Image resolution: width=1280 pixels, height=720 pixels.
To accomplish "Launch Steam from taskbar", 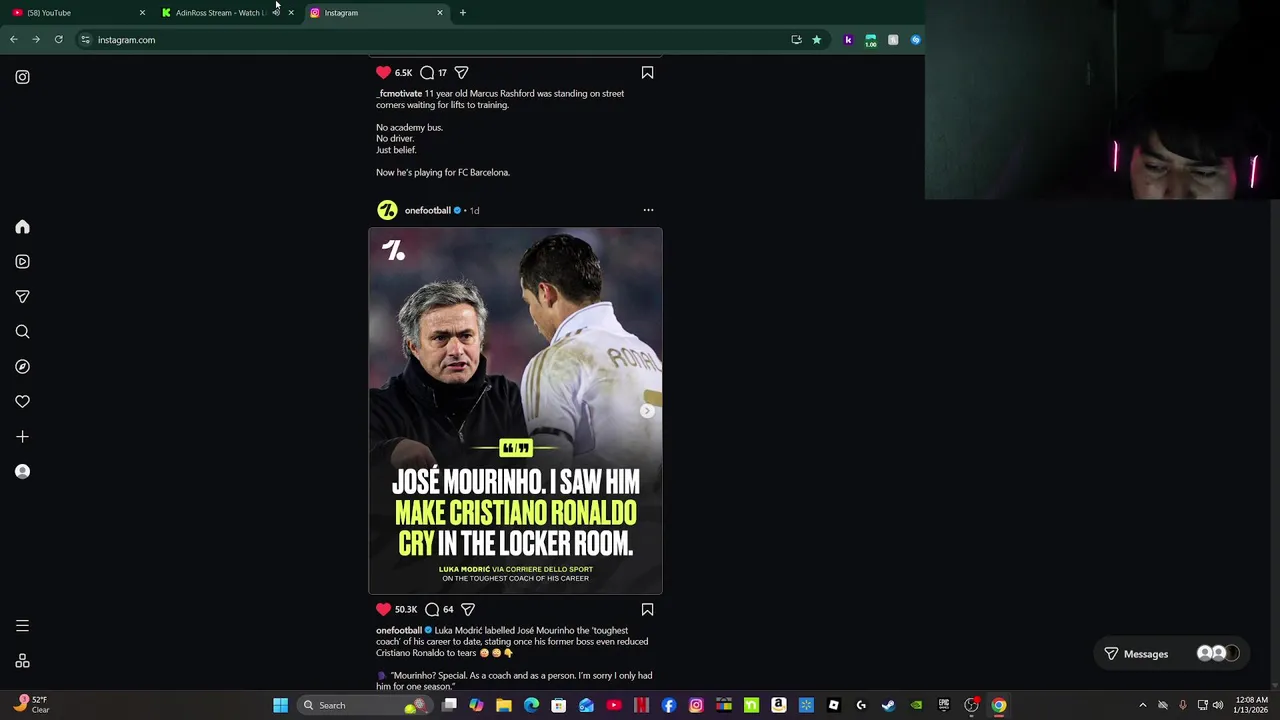I will point(888,705).
